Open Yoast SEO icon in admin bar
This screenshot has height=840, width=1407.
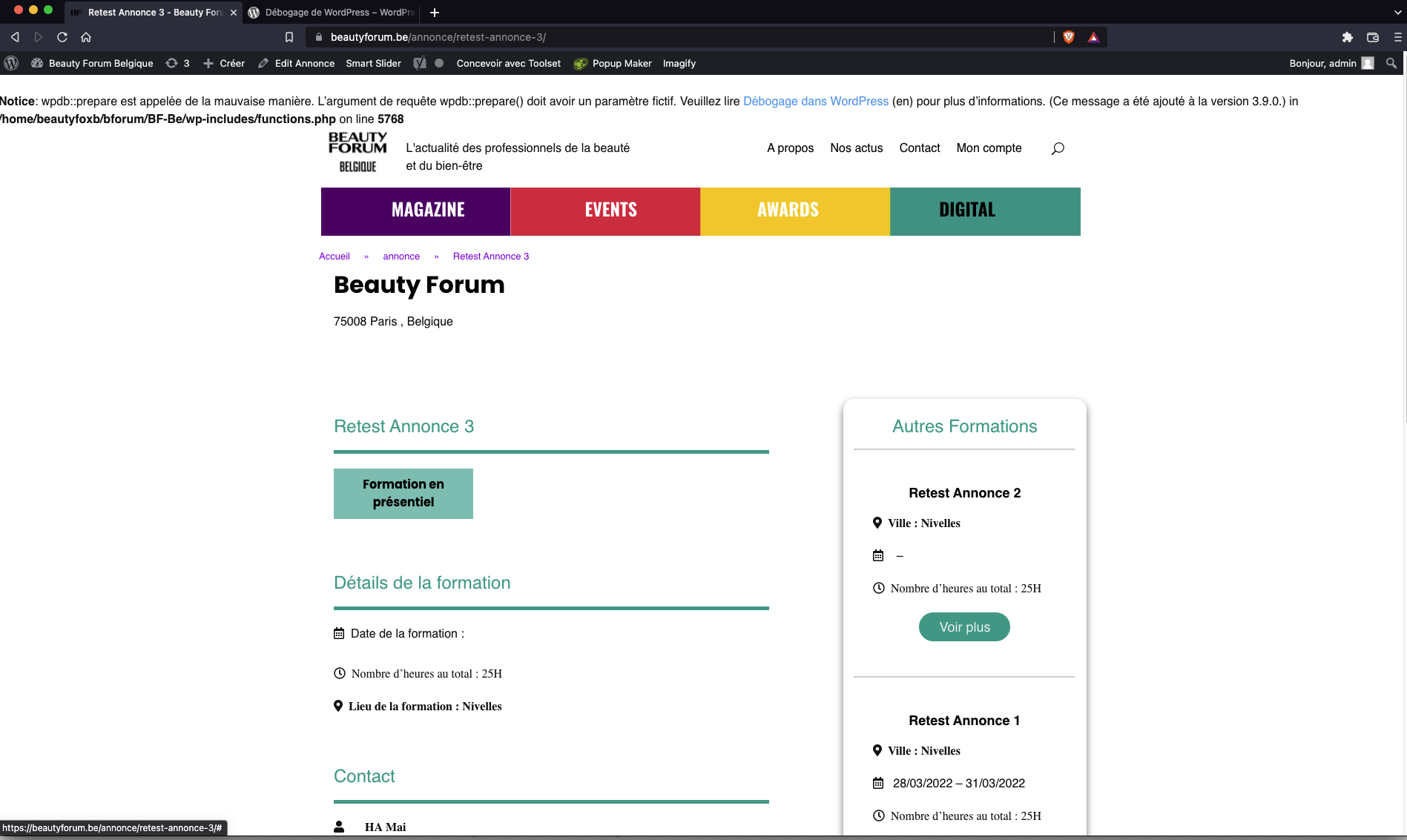(x=420, y=63)
